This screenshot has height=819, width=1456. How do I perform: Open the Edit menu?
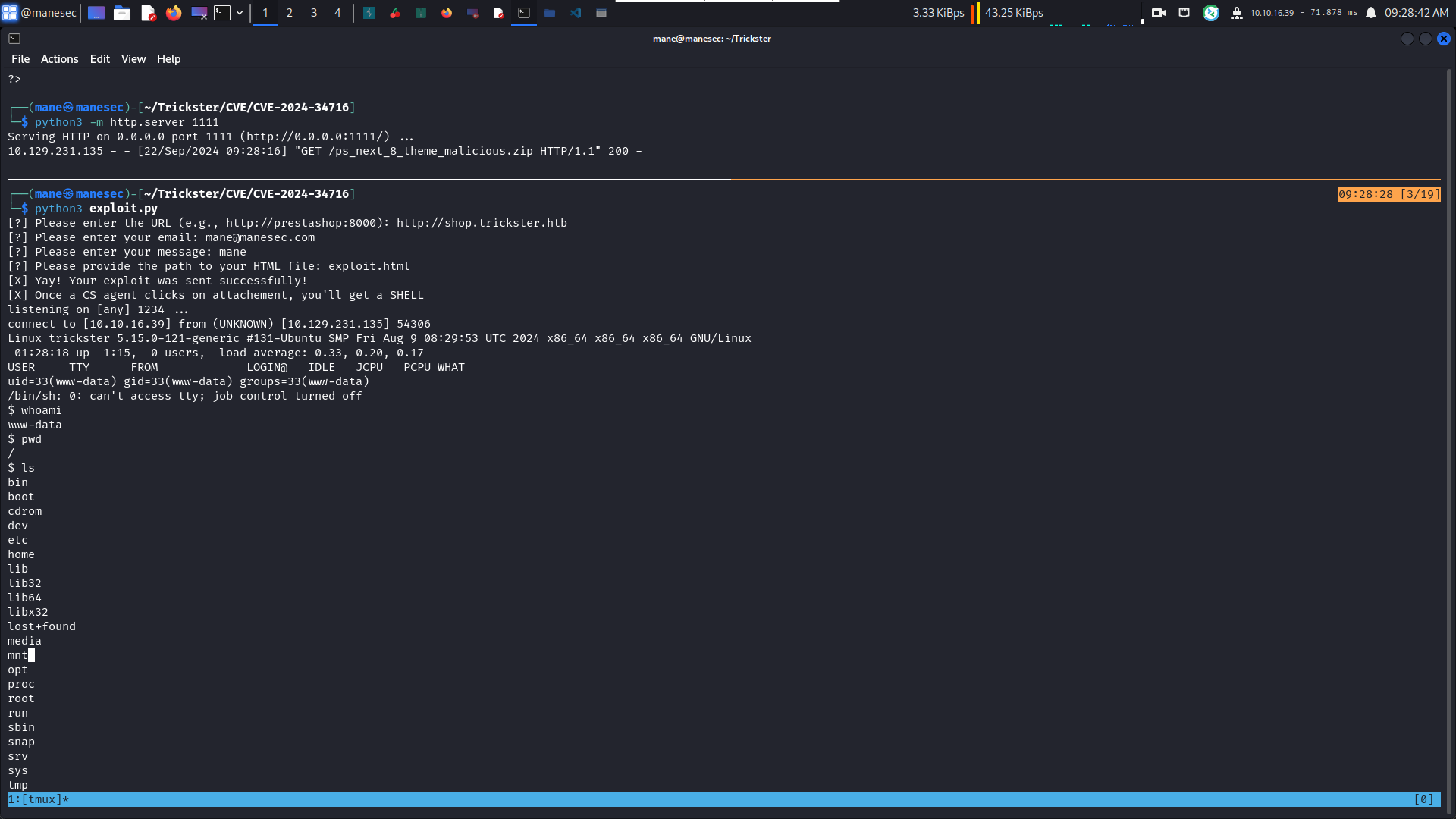click(x=99, y=59)
